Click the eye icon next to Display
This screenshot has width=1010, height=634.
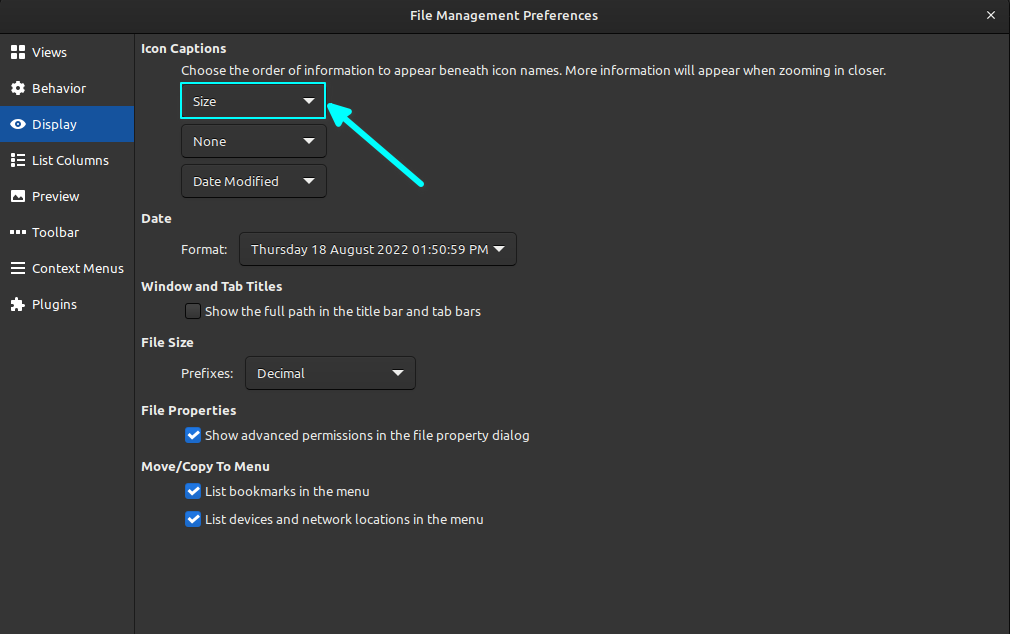(x=18, y=124)
